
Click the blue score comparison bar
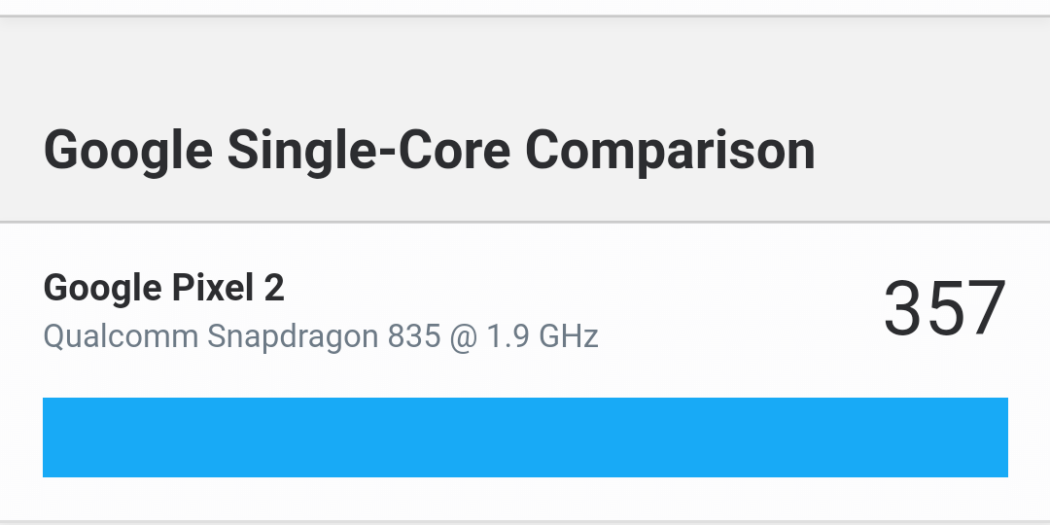coord(525,437)
